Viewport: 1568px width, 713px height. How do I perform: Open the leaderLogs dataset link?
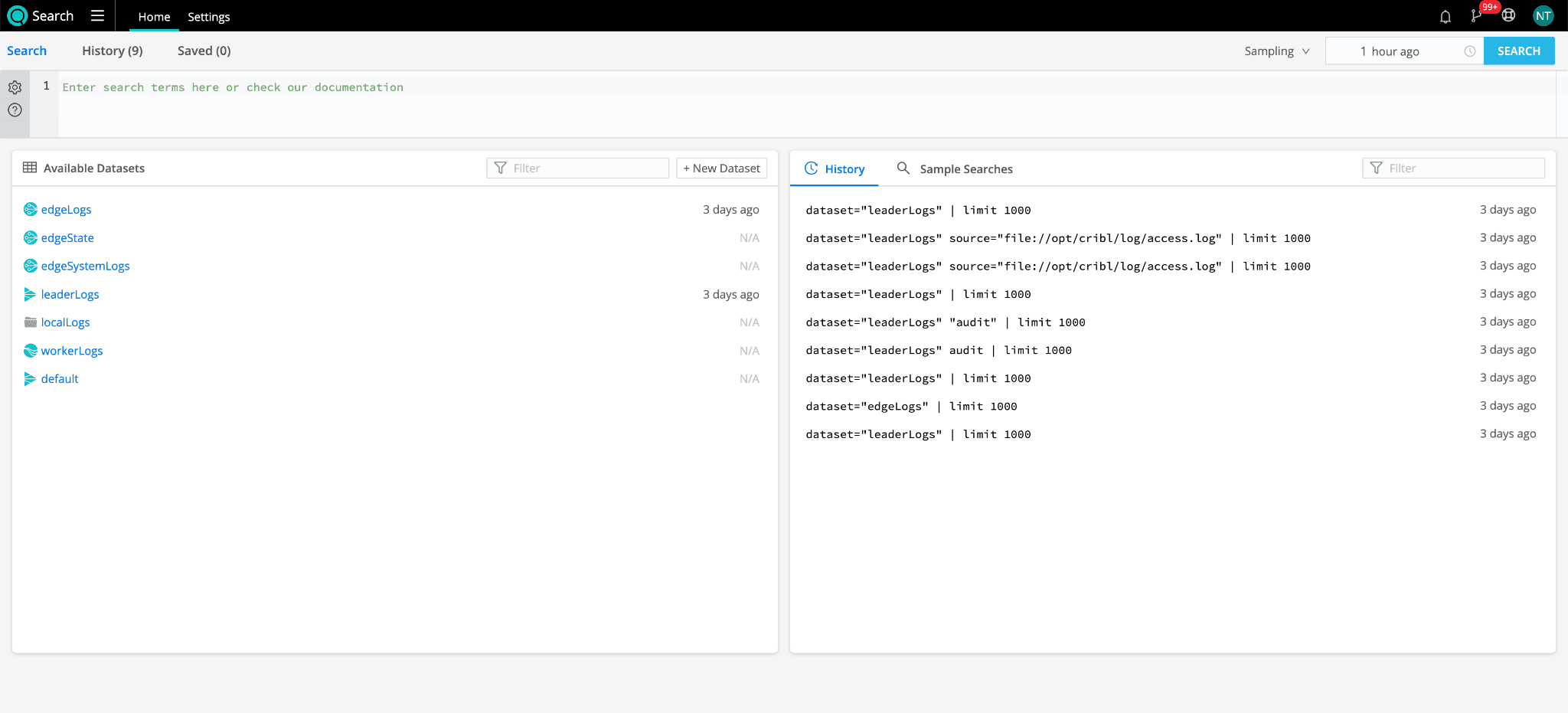(70, 295)
